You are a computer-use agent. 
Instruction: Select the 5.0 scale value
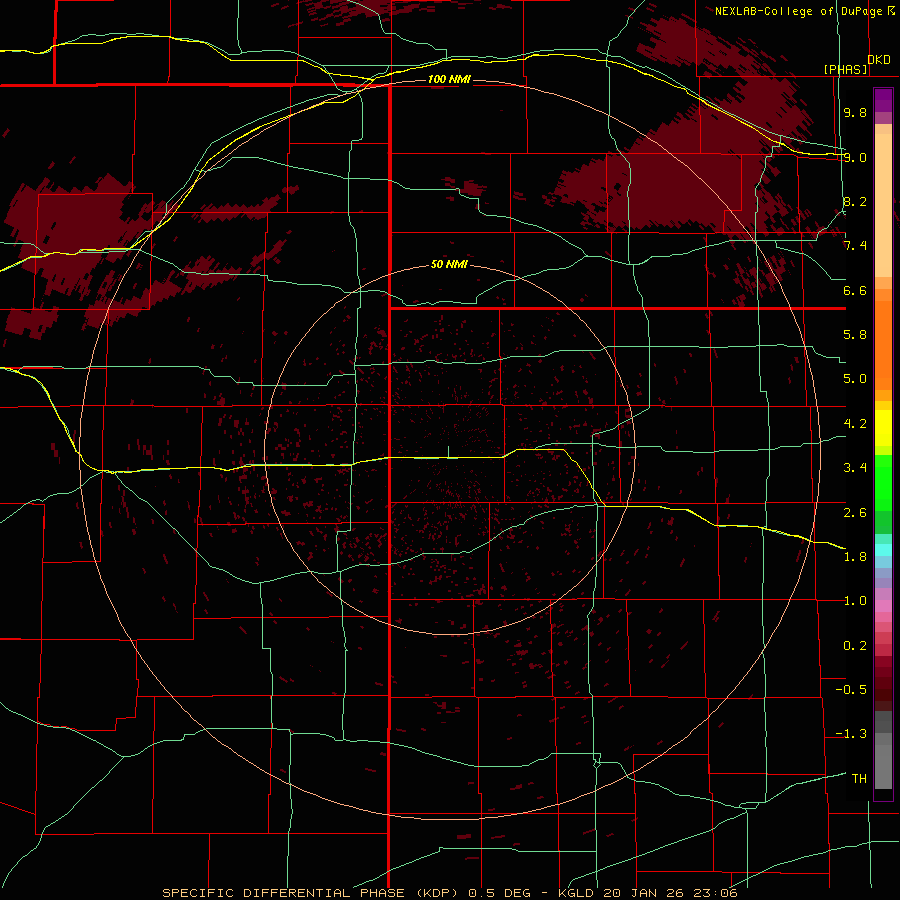coord(855,379)
